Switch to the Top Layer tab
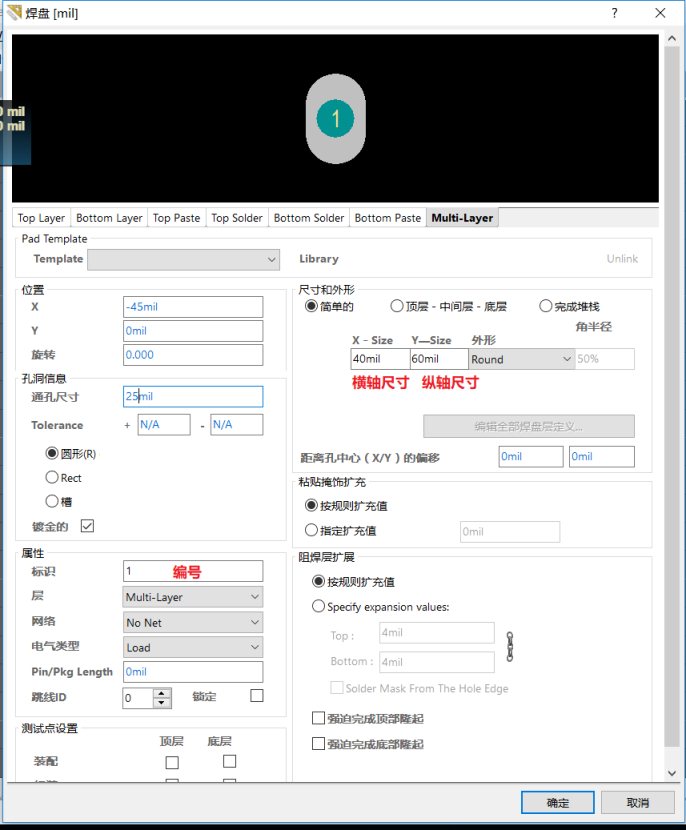Viewport: 686px width, 830px height. (x=41, y=218)
